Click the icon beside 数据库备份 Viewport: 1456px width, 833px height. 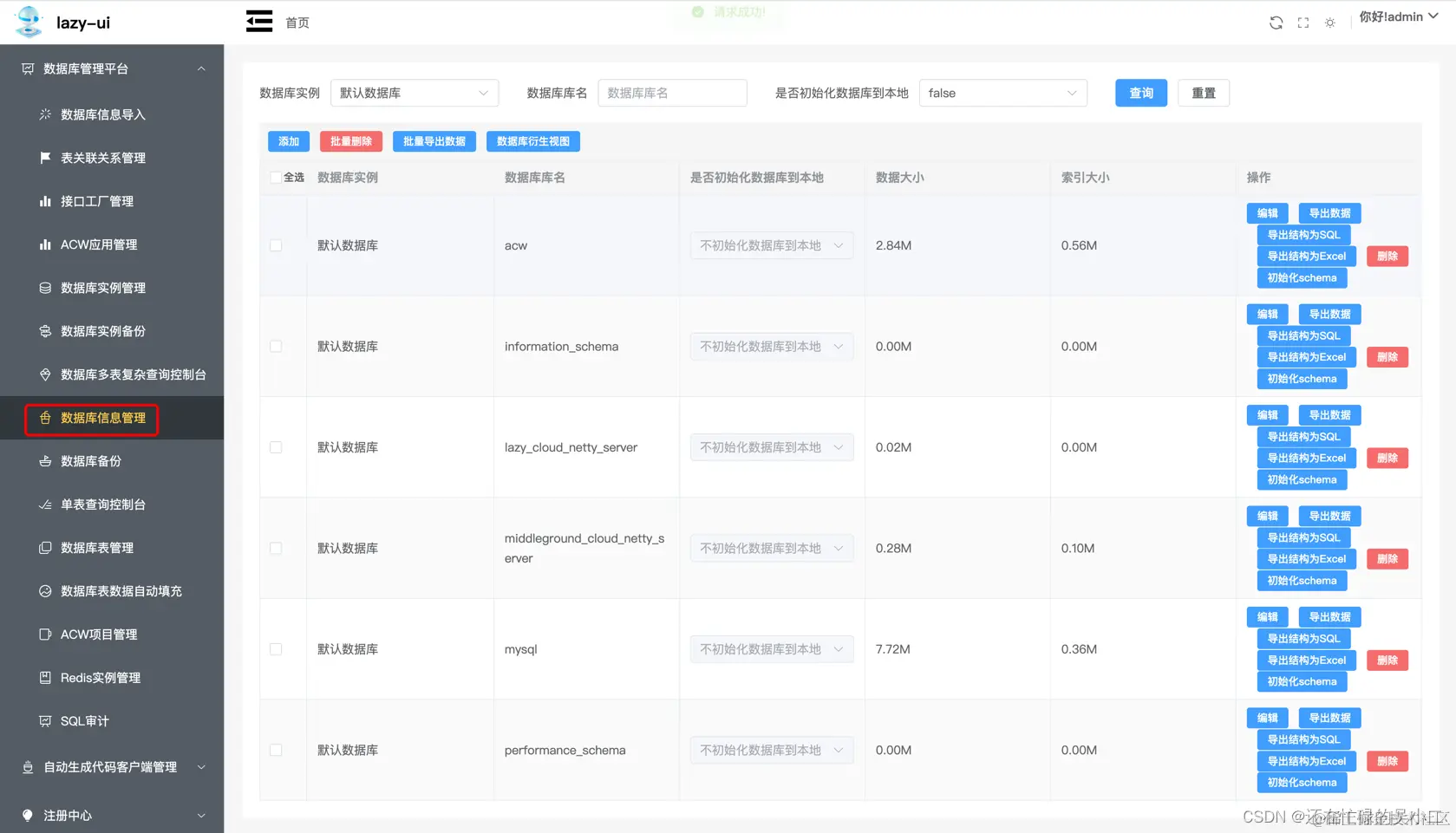pos(45,461)
